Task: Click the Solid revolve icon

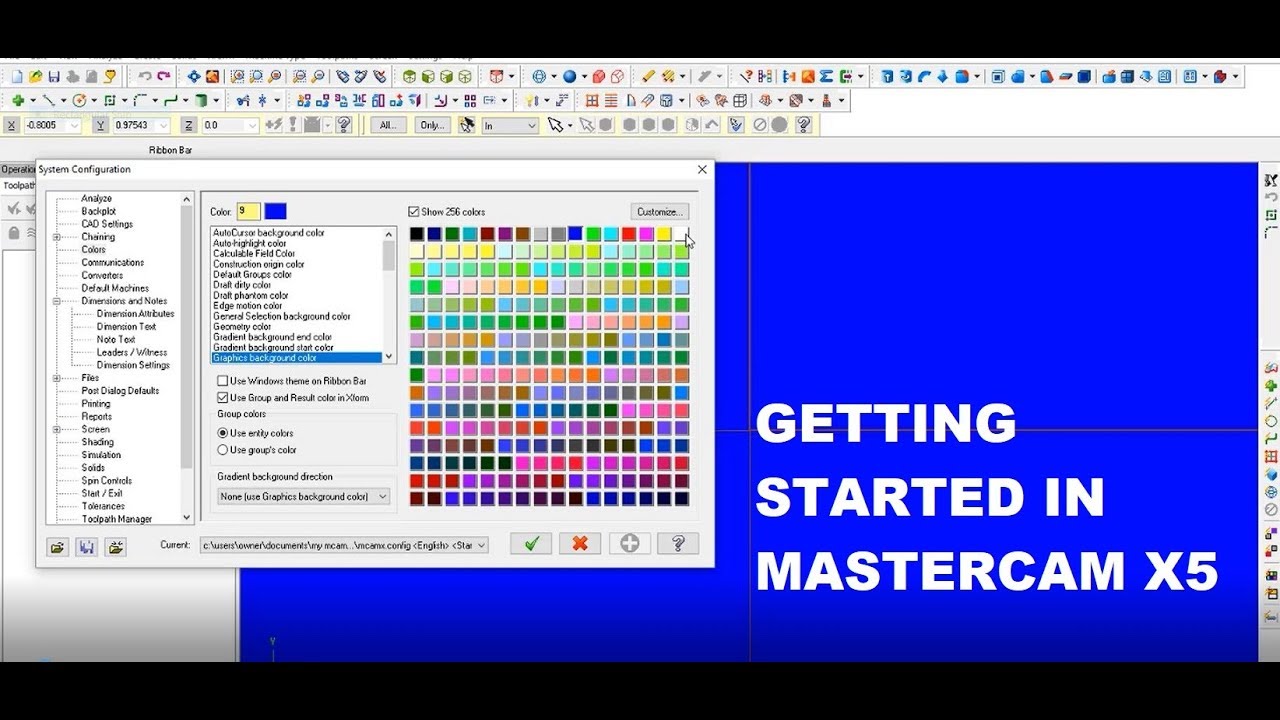Action: 906,76
